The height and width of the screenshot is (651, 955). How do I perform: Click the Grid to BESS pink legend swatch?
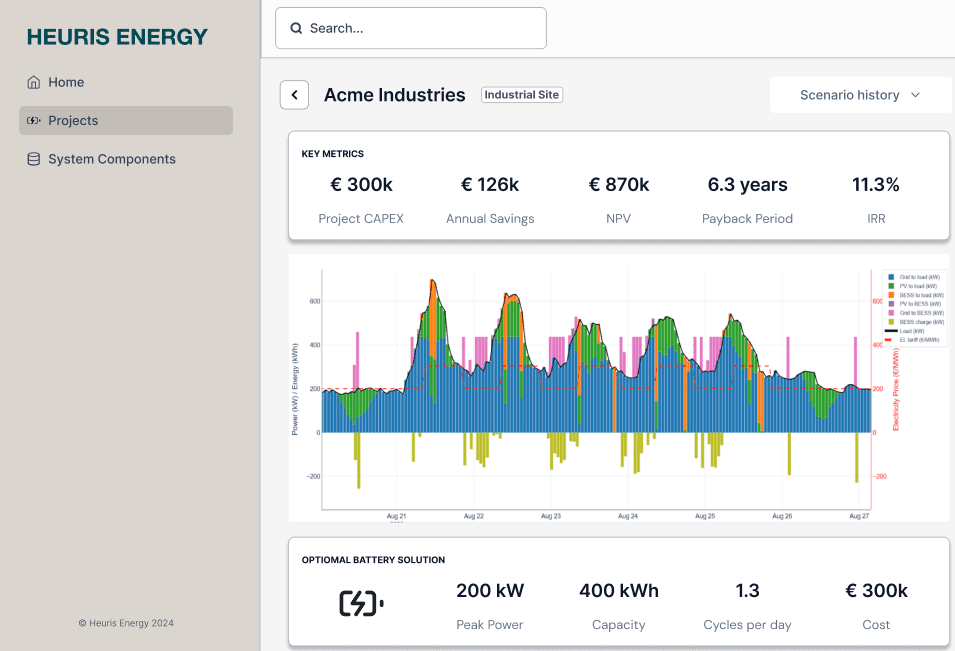pos(891,313)
